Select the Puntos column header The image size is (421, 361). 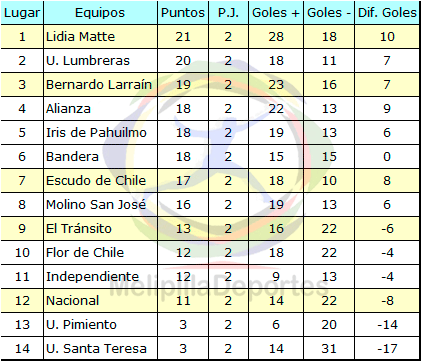coord(183,13)
